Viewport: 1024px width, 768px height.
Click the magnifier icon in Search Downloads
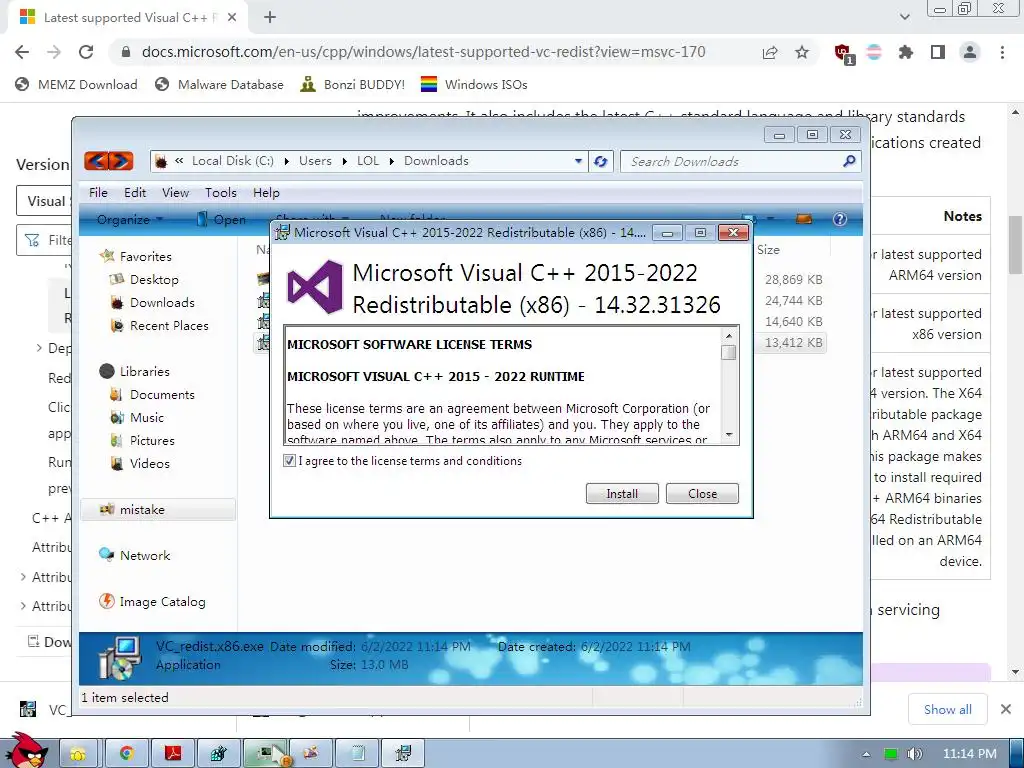(848, 161)
